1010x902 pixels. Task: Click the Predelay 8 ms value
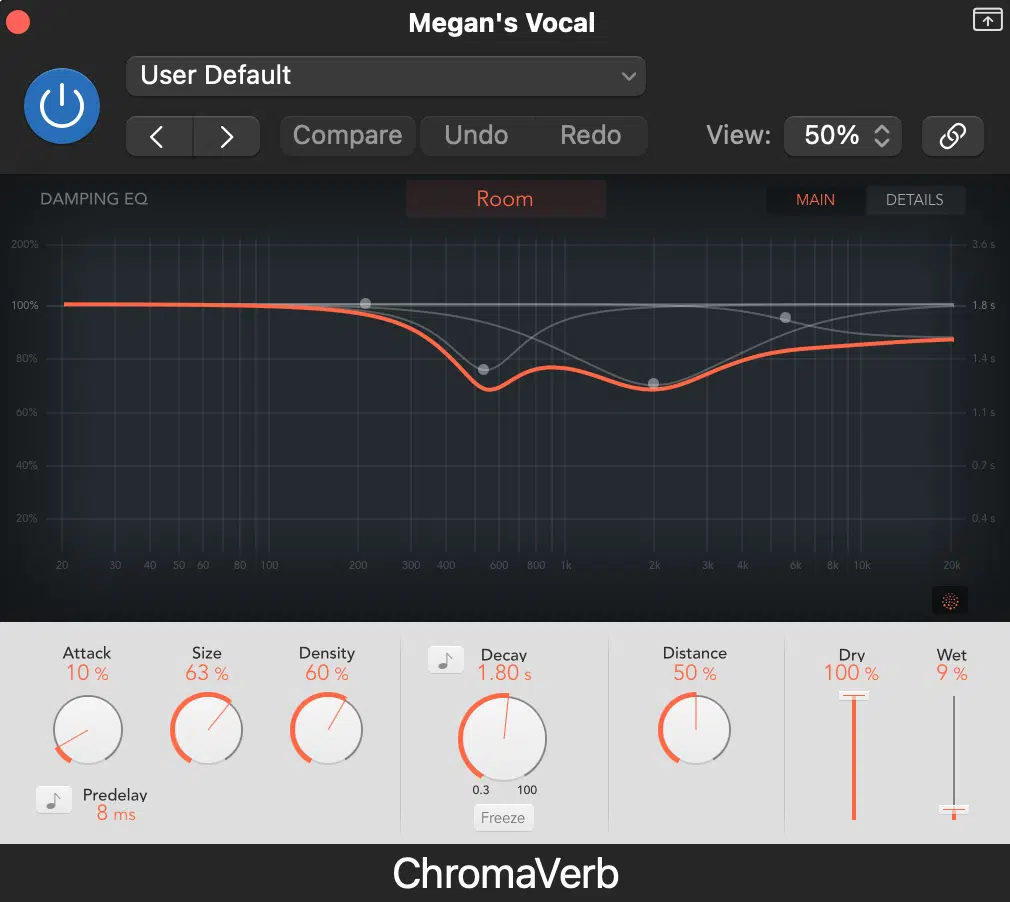(x=116, y=814)
